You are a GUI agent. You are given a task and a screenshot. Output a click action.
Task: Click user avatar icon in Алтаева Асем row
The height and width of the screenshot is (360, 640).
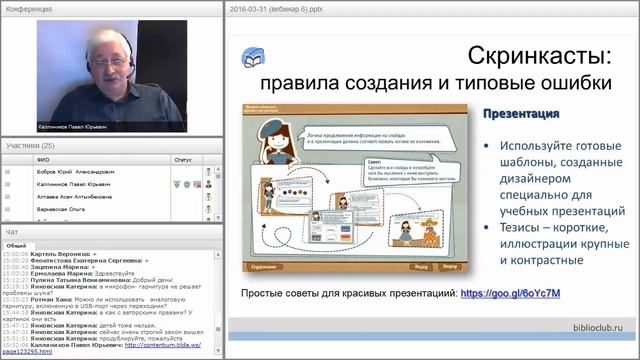(x=209, y=197)
